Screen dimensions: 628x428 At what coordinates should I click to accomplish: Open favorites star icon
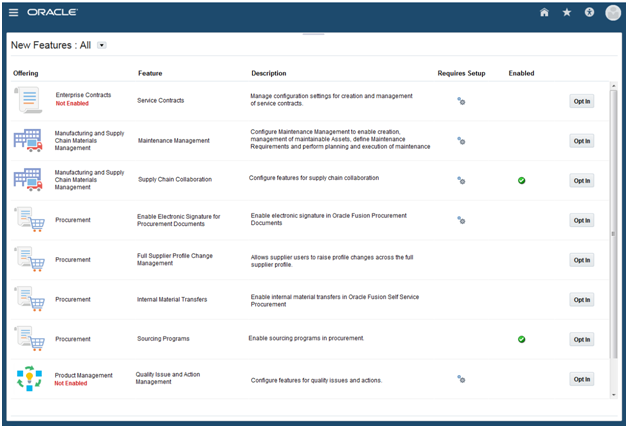(x=566, y=12)
